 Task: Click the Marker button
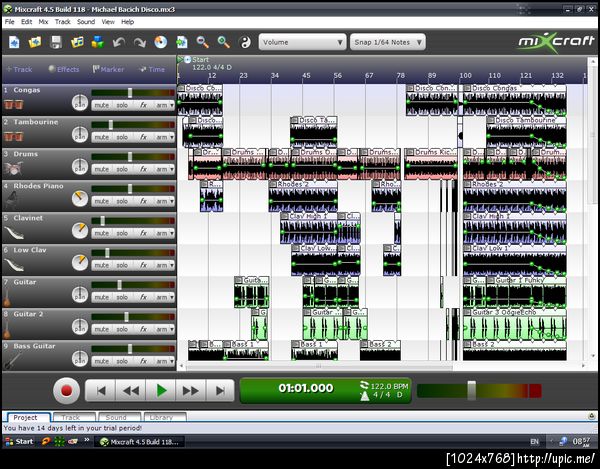108,69
